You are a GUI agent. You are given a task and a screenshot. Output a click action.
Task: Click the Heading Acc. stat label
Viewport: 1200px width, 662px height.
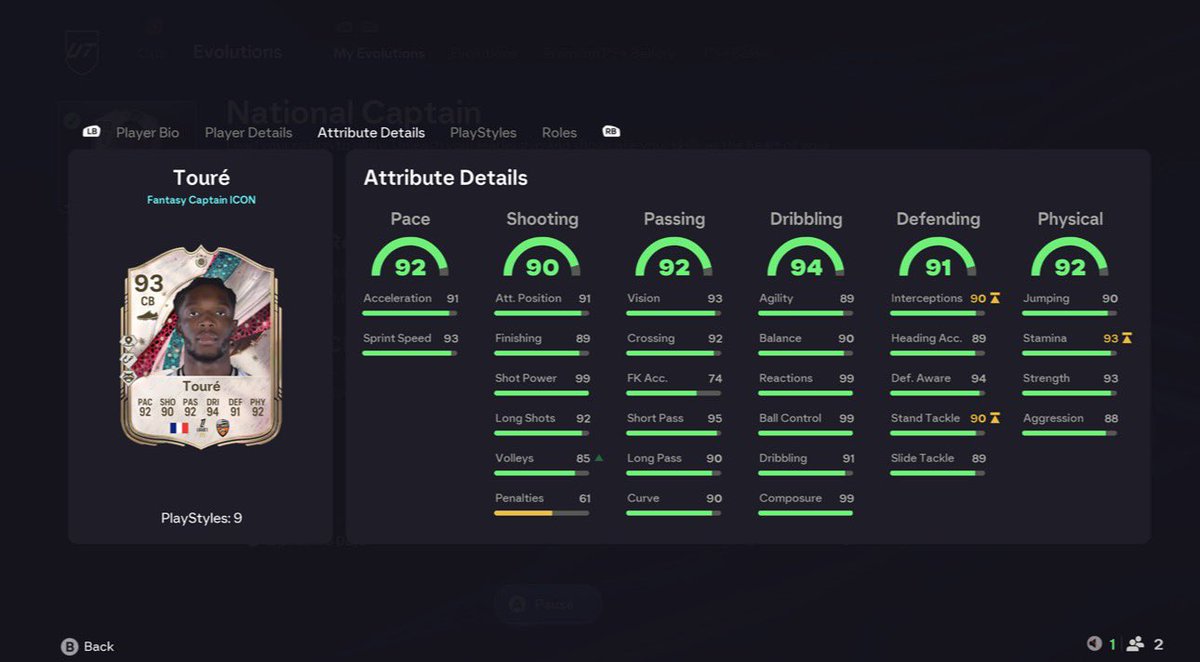pyautogui.click(x=927, y=338)
